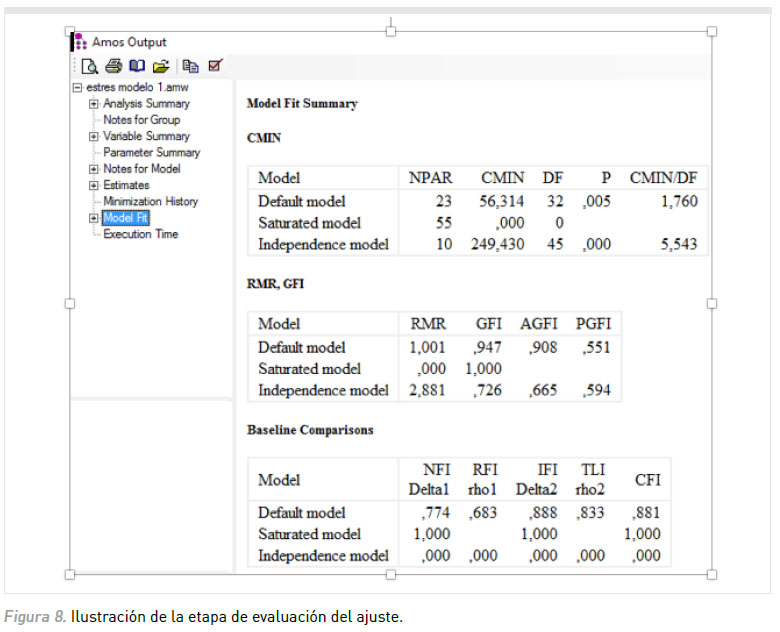This screenshot has width=780, height=632.
Task: Click CMIN value 56,314
Action: click(x=501, y=201)
